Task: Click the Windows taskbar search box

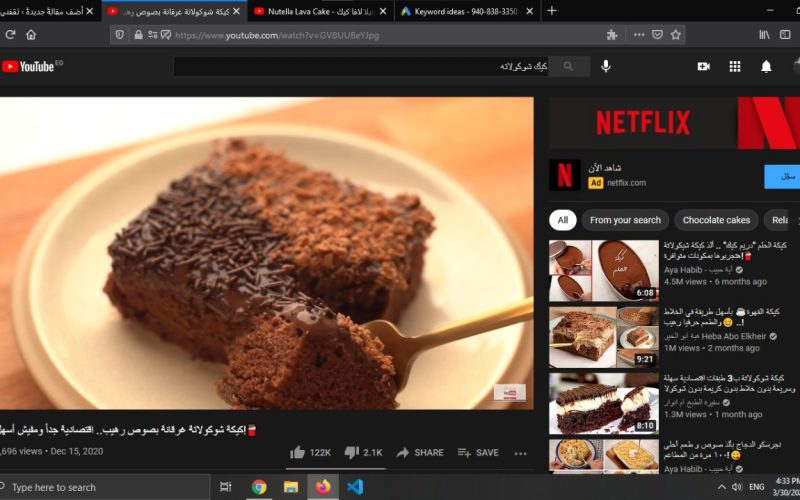Action: pyautogui.click(x=105, y=487)
